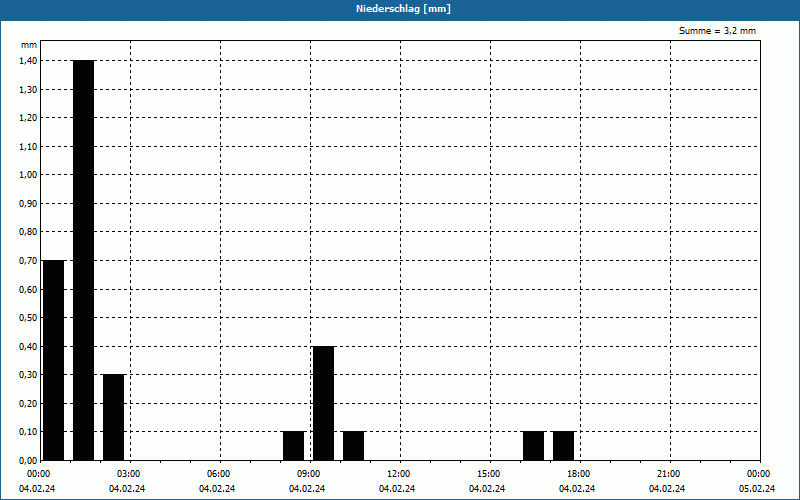Screen dimensions: 800x500
Task: Click the 'Summe = 3,2 mm' total label
Action: (717, 31)
